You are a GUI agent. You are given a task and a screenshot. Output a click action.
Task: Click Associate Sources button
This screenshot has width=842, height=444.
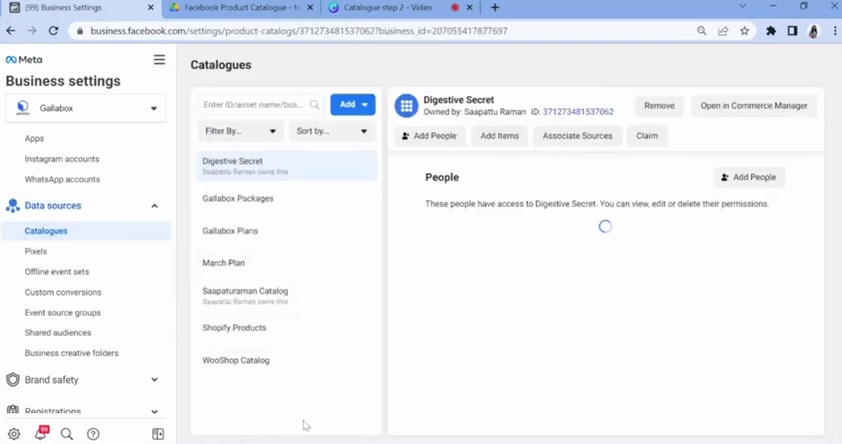pos(577,136)
